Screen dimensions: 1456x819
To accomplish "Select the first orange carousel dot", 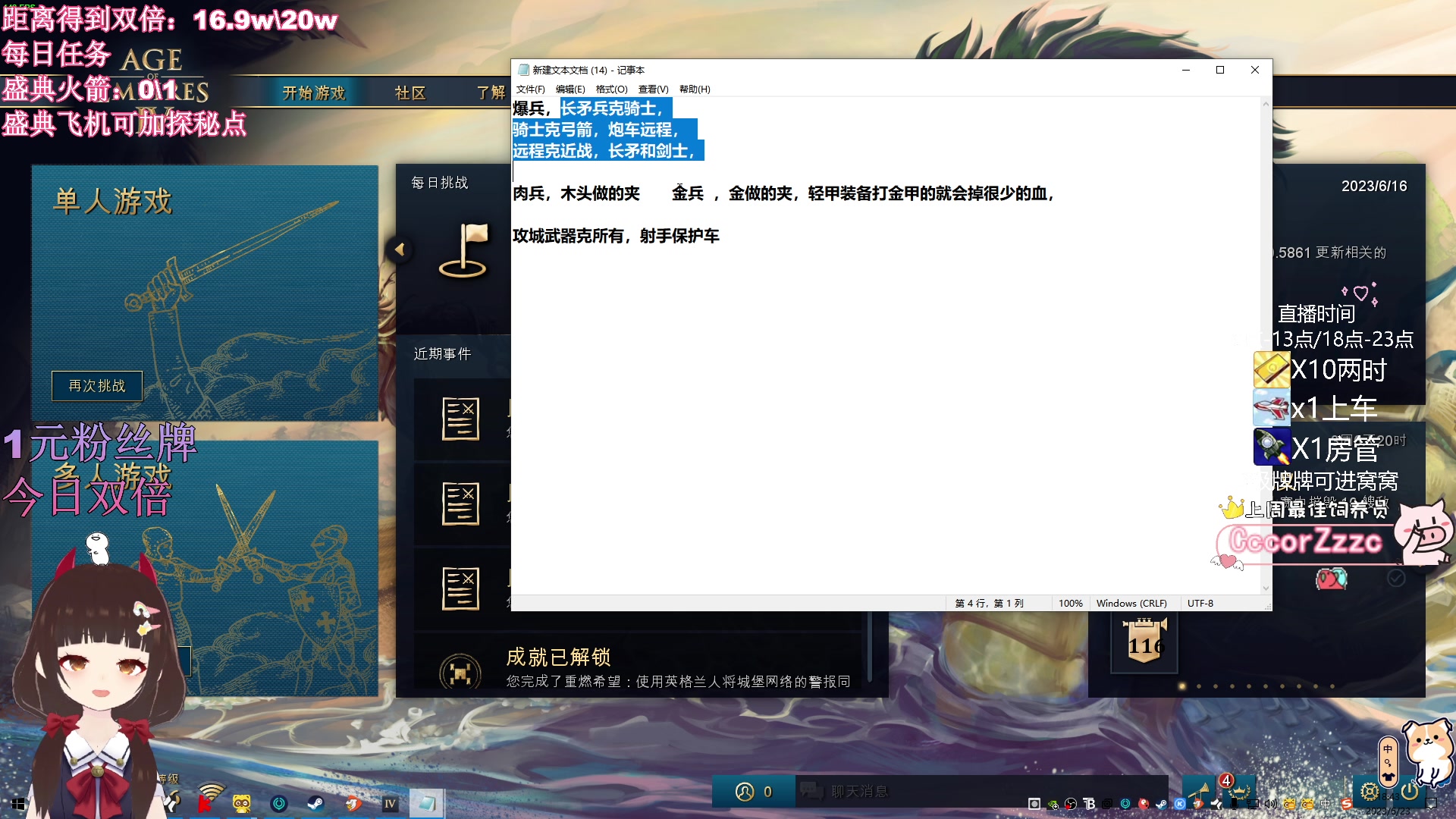I will [1181, 686].
